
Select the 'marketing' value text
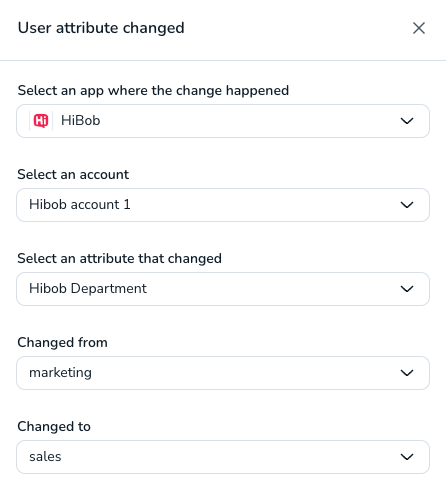60,373
